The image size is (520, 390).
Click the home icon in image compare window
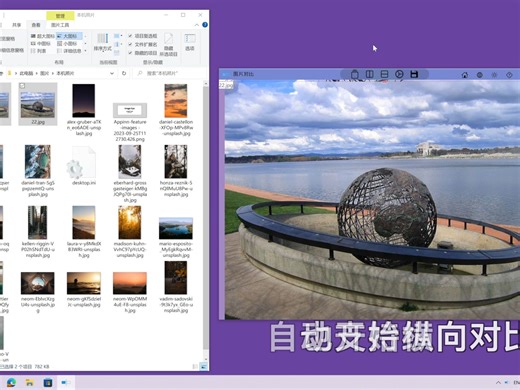click(x=465, y=75)
